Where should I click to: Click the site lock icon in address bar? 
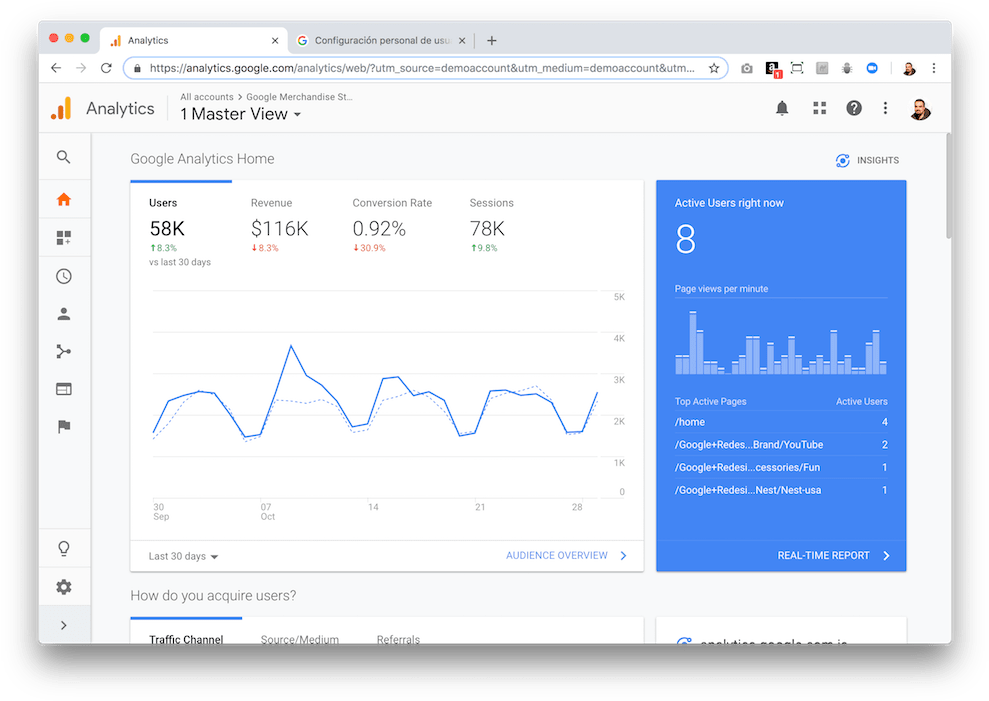coord(138,68)
